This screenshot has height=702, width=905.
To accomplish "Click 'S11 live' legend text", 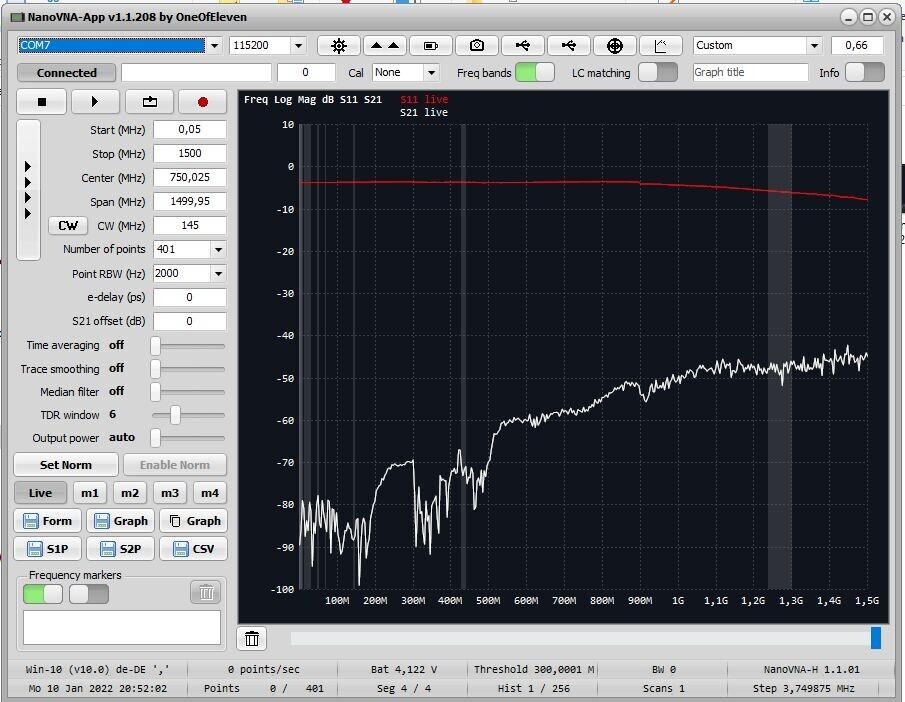I will (424, 99).
